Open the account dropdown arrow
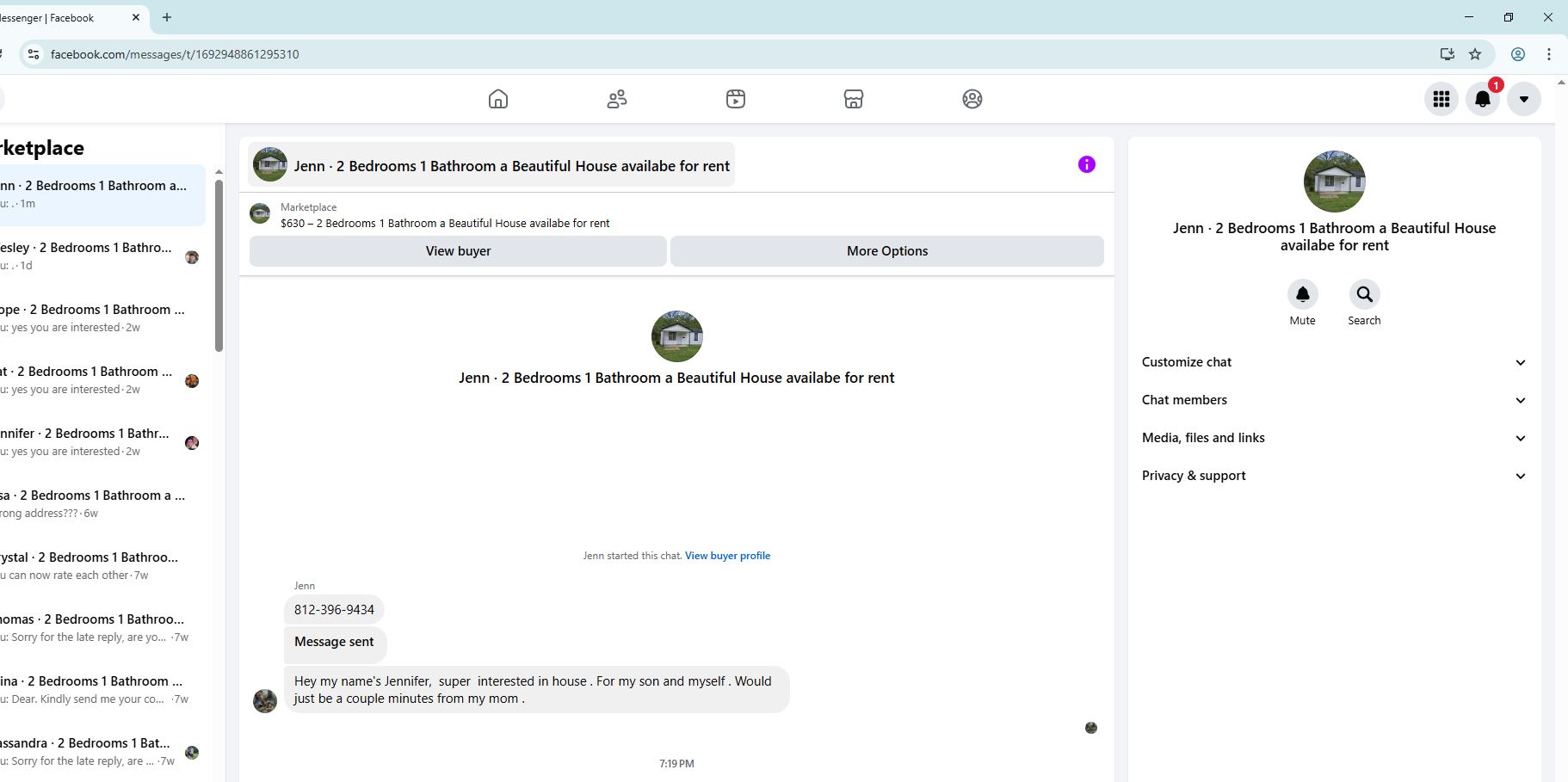The height and width of the screenshot is (782, 1568). [x=1524, y=99]
